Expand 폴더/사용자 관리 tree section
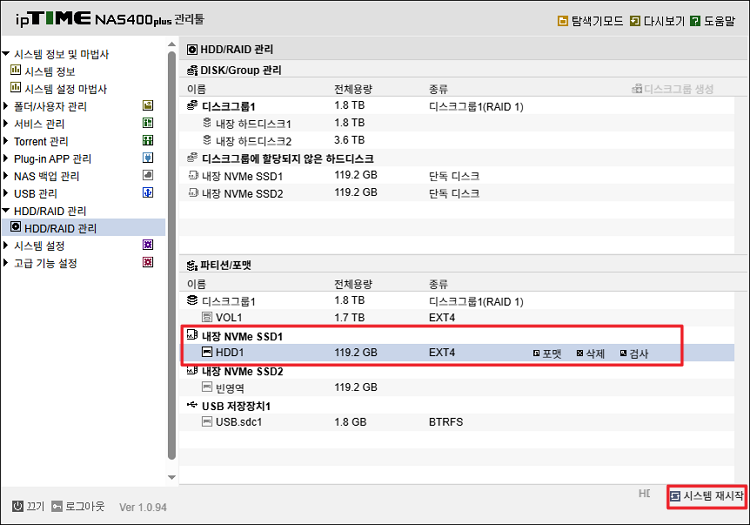 (x=6, y=107)
